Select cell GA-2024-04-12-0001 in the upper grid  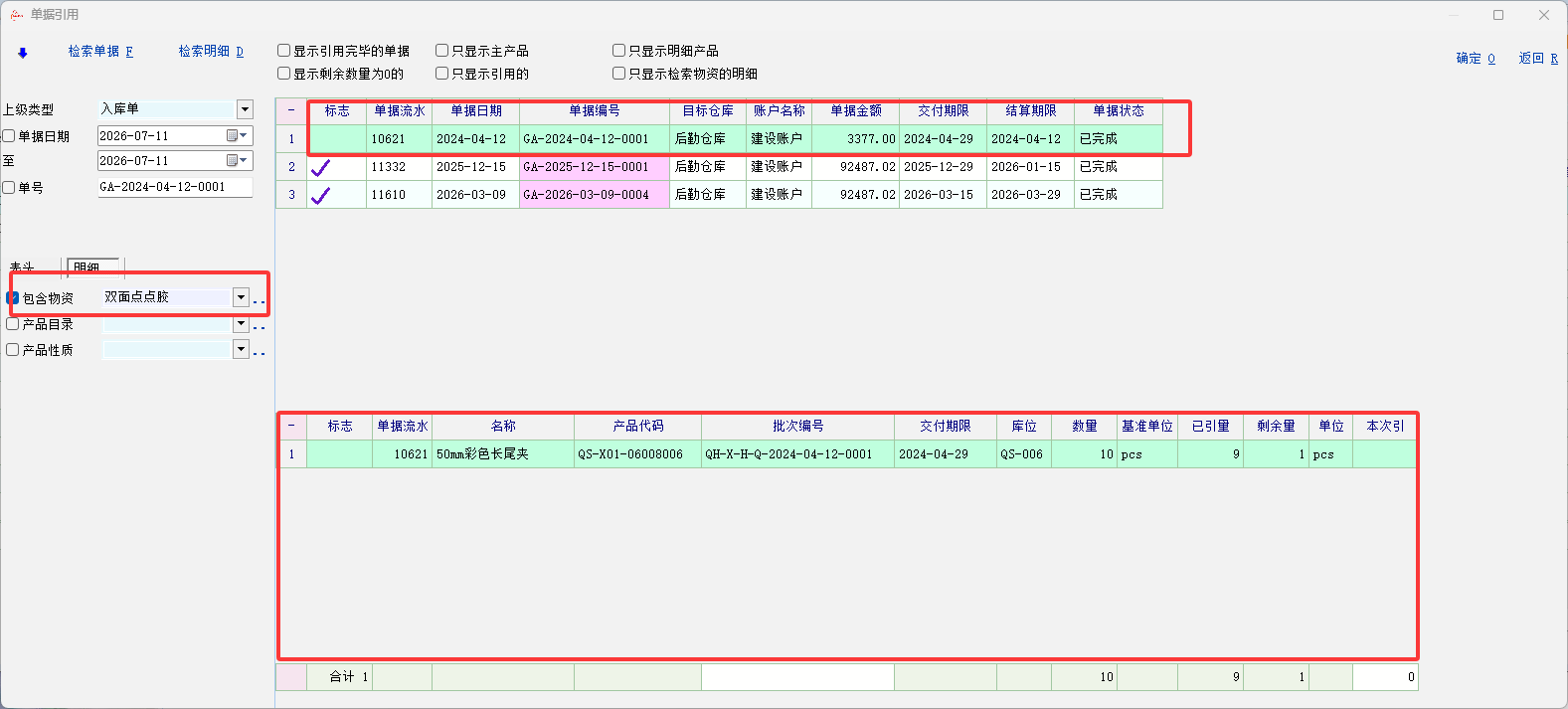[595, 139]
